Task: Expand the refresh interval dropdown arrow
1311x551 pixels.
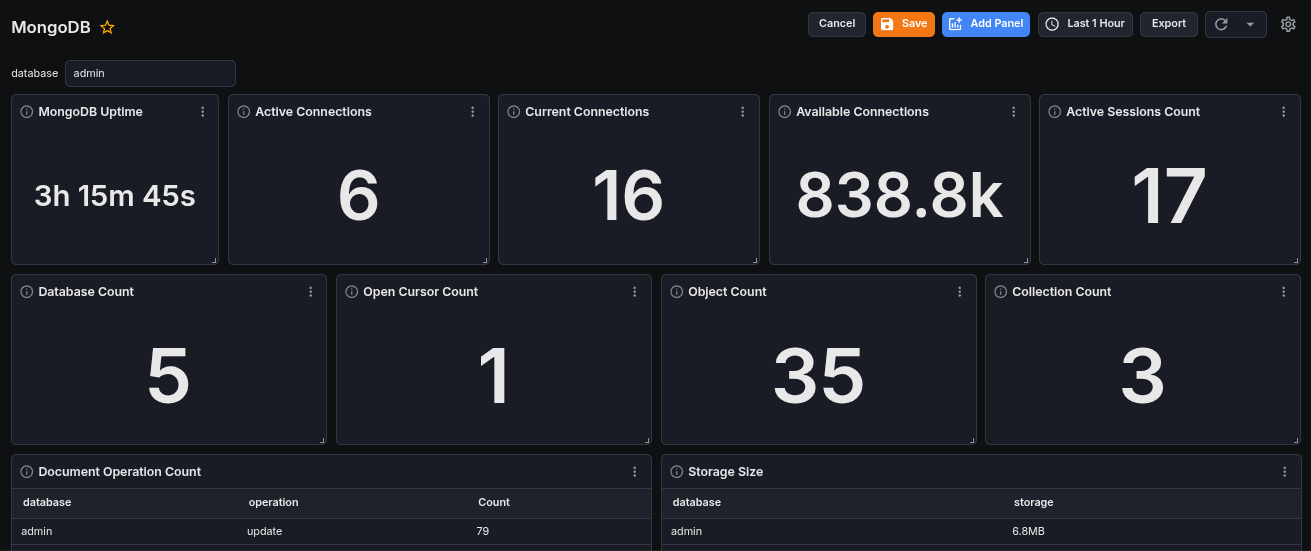Action: coord(1250,24)
